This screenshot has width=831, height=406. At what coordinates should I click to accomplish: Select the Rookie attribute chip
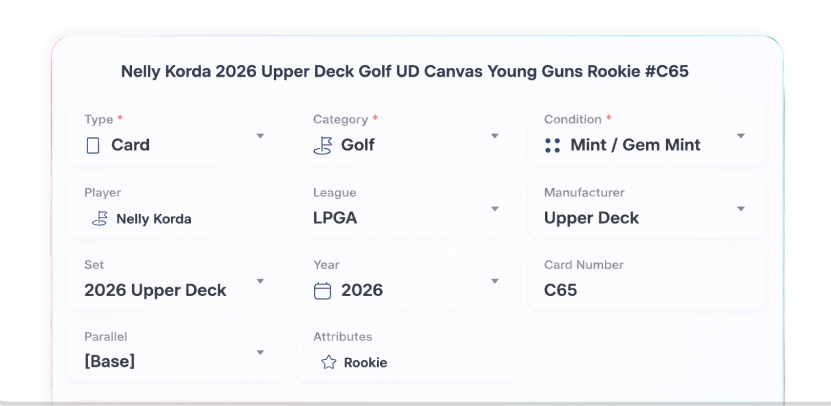(x=355, y=363)
